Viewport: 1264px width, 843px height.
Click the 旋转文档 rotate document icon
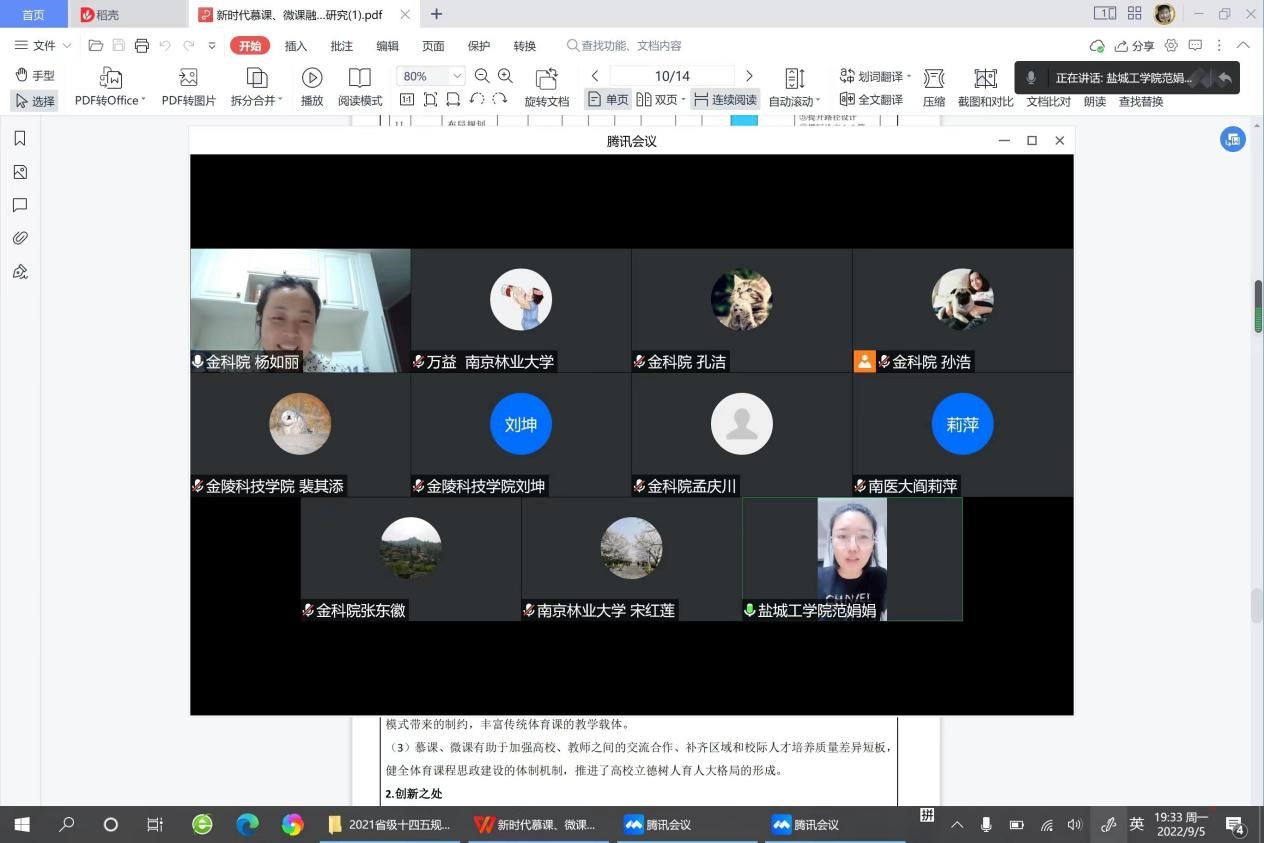546,79
